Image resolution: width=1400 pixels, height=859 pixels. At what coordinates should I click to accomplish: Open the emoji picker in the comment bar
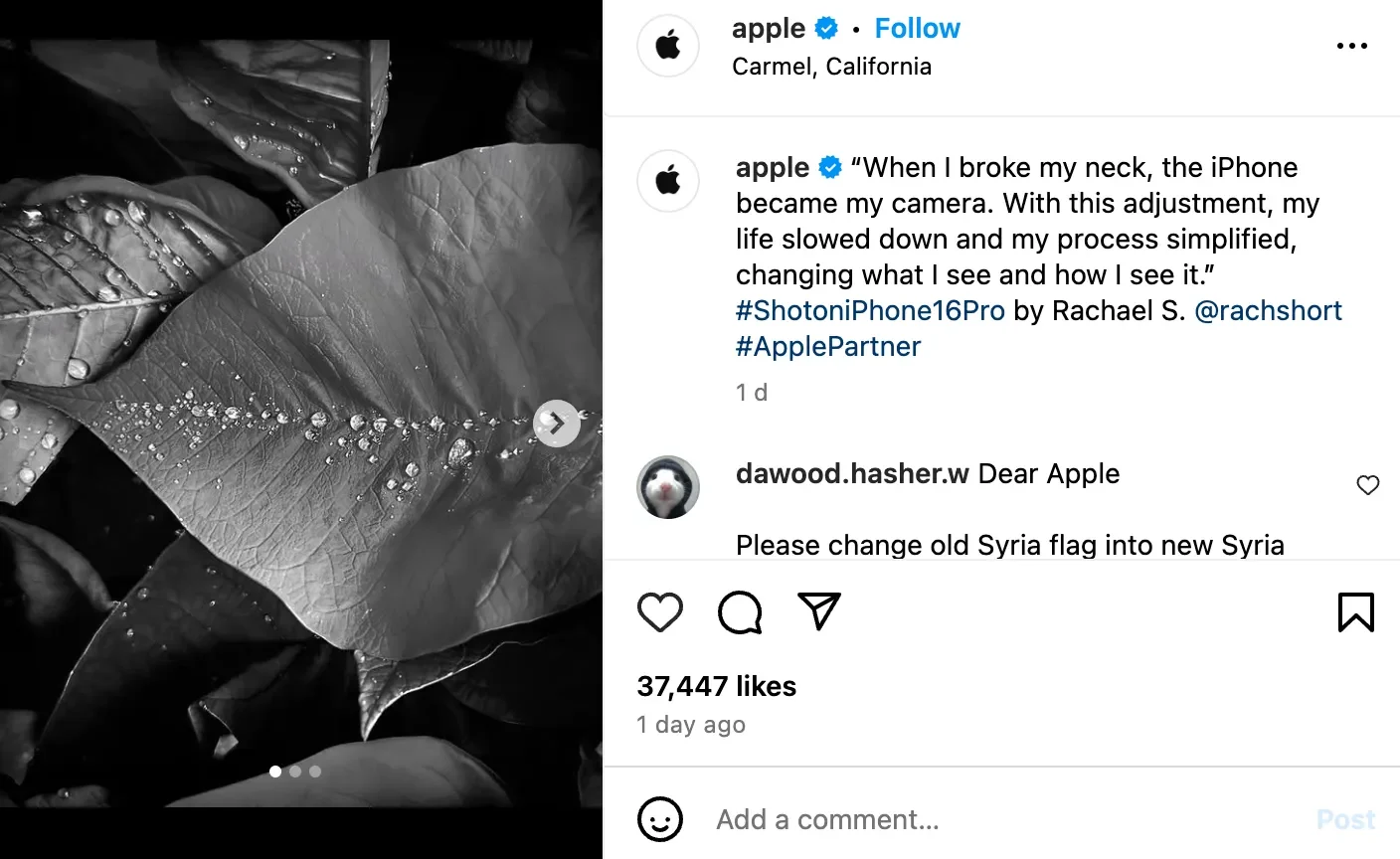point(660,819)
